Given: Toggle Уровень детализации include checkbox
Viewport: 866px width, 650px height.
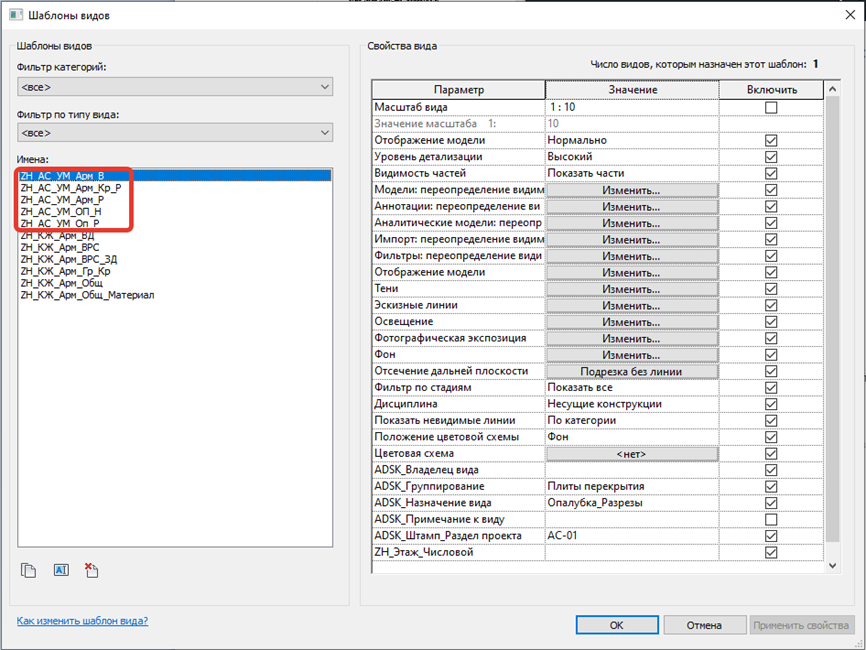Looking at the screenshot, I should (771, 157).
